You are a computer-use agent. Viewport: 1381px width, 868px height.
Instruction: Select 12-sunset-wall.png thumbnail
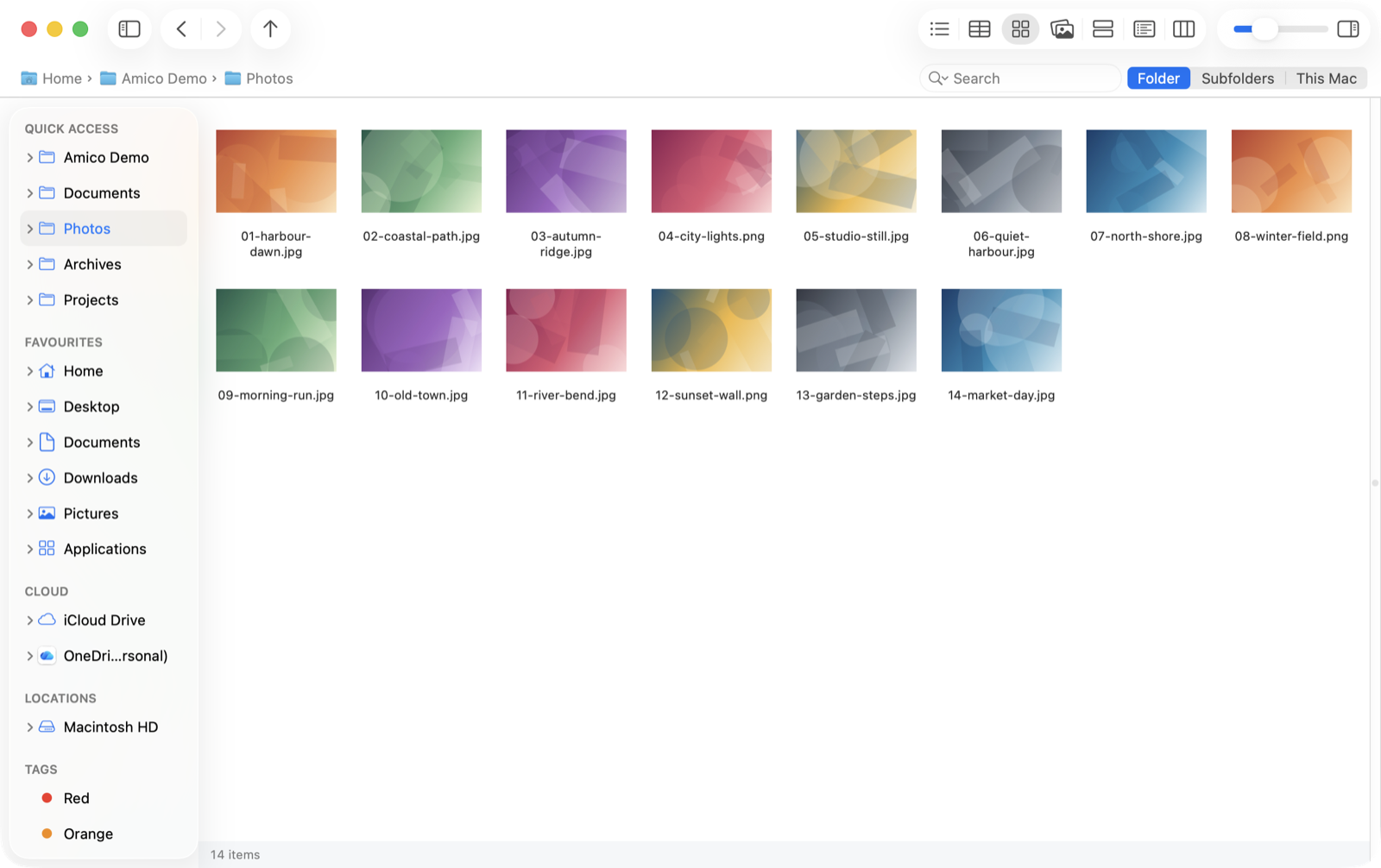click(x=711, y=330)
